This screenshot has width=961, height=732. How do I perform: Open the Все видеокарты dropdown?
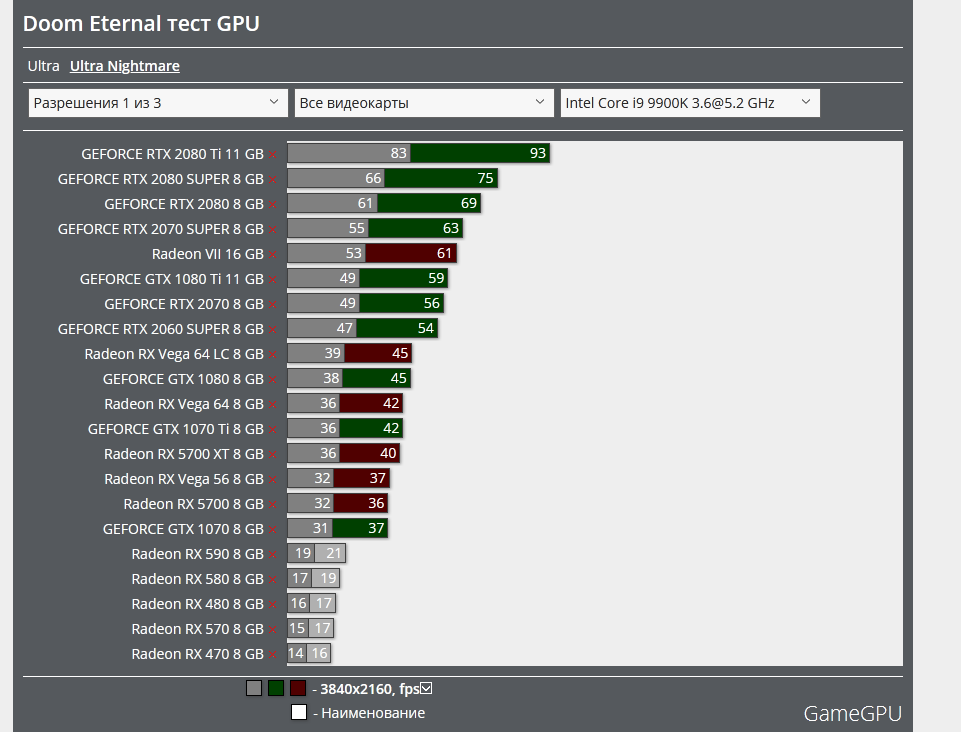point(423,102)
